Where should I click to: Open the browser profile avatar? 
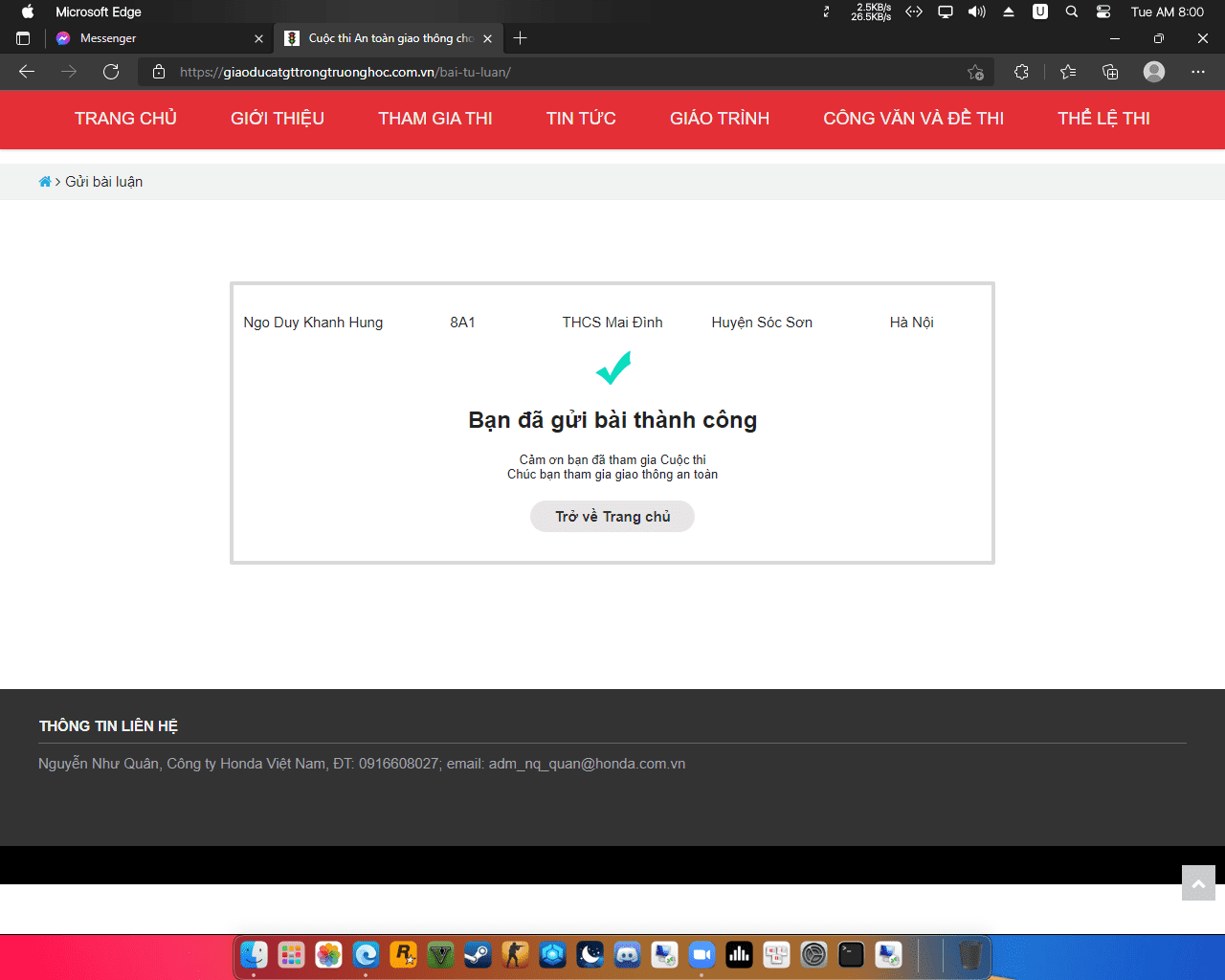coord(1154,72)
